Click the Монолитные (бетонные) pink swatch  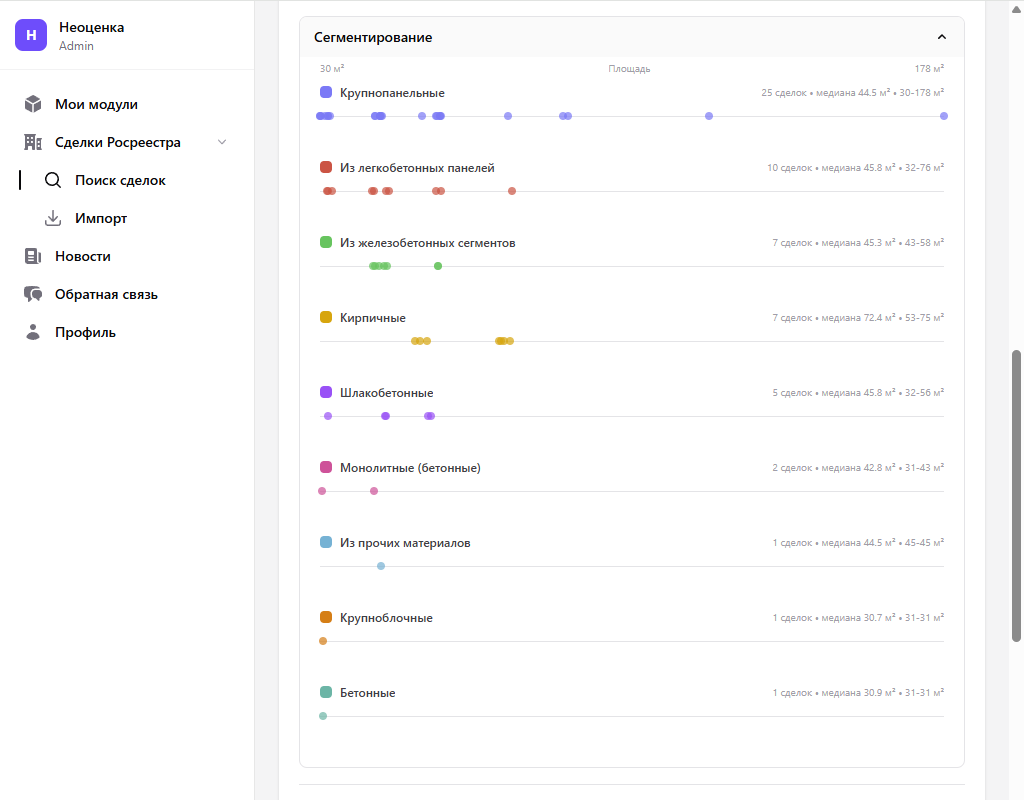tap(326, 468)
